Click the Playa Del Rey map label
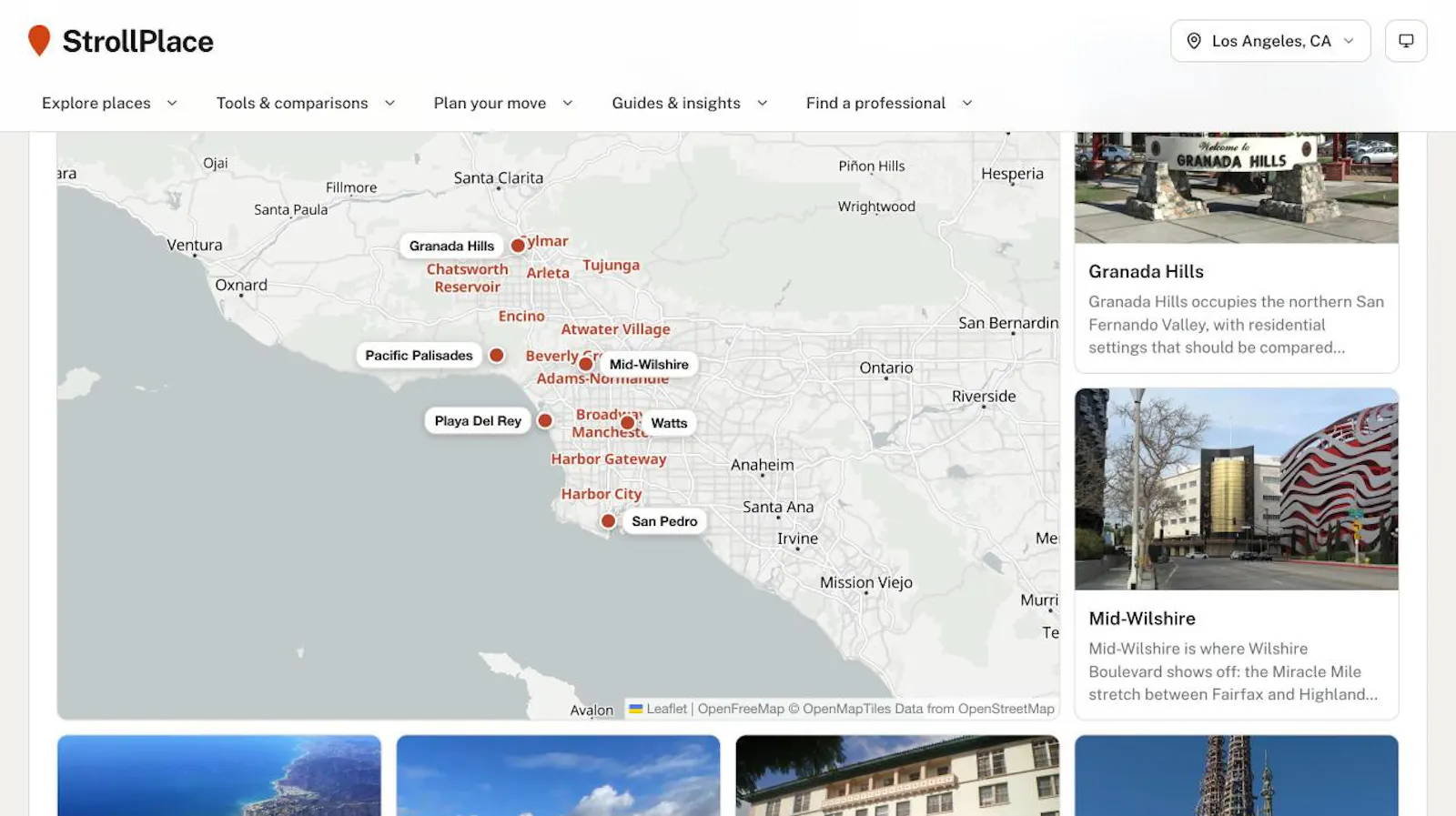Viewport: 1456px width, 816px height. (478, 420)
